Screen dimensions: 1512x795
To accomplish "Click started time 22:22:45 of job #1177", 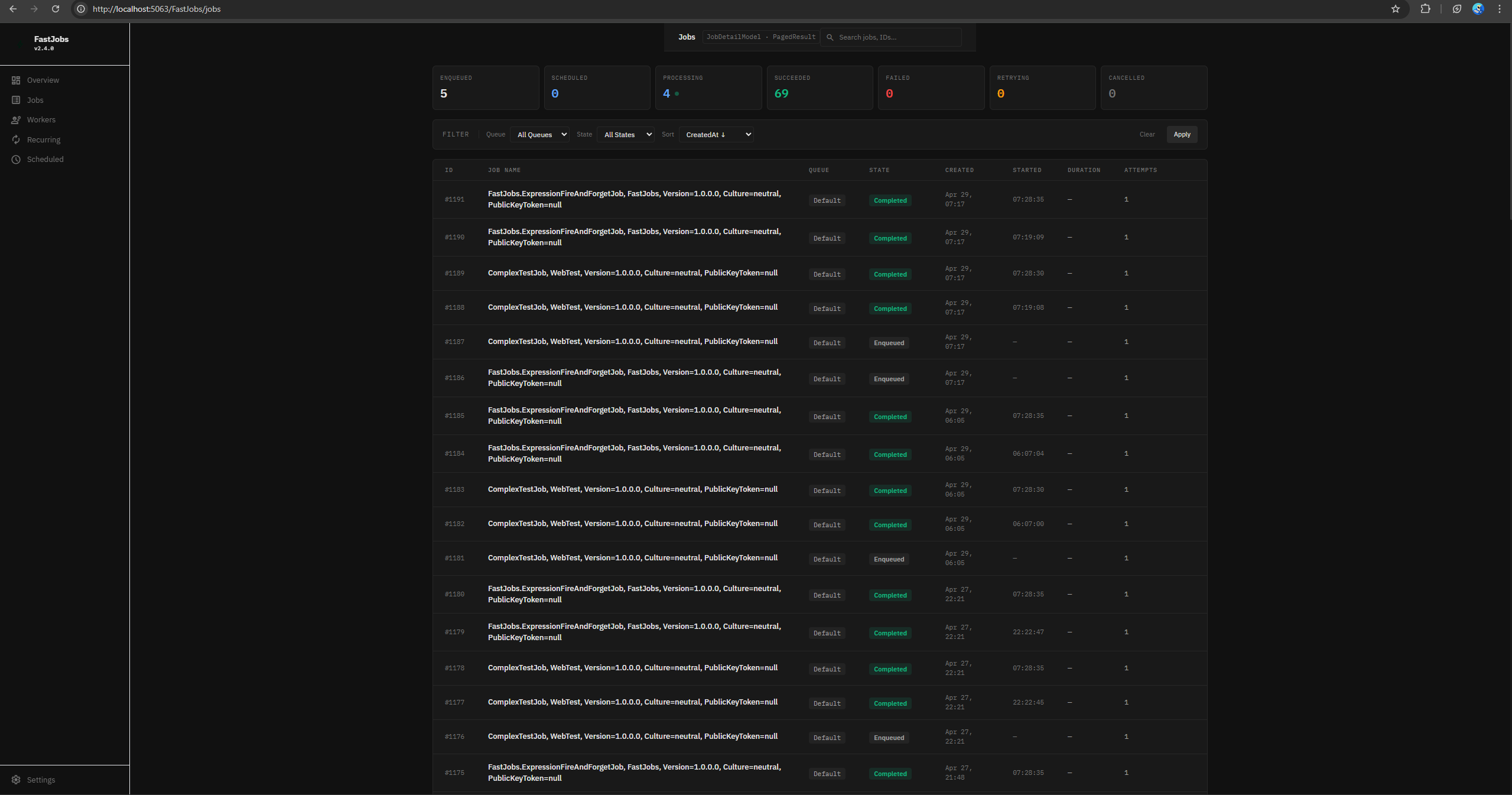I will tap(1028, 703).
